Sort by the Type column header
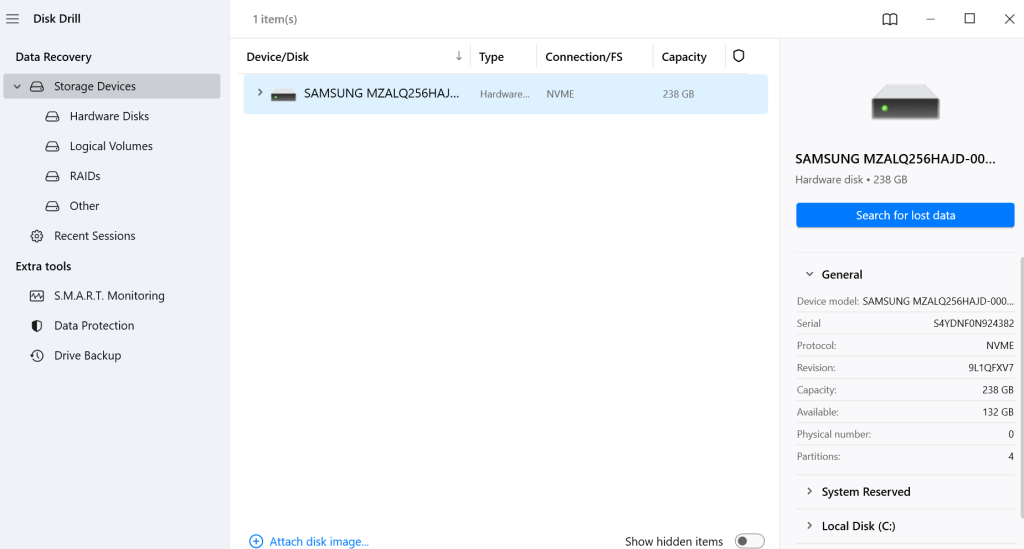Viewport: 1024px width, 549px height. (491, 57)
